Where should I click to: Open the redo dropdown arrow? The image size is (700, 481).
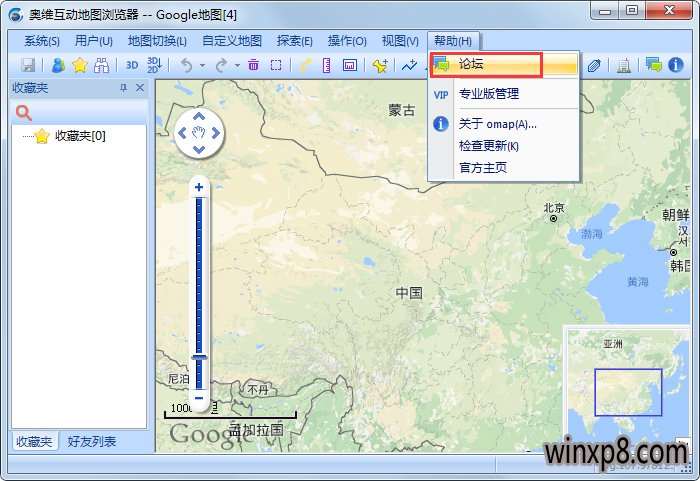(x=237, y=66)
